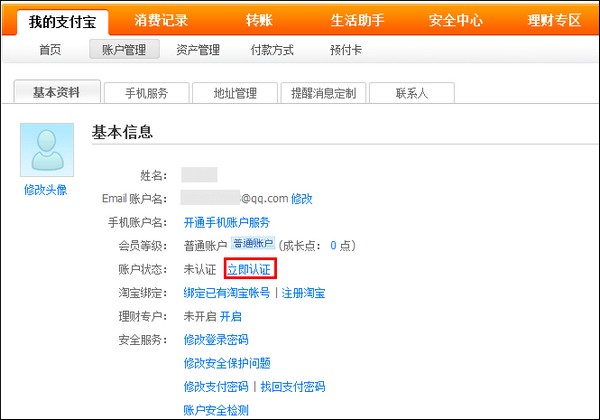Image resolution: width=600 pixels, height=420 pixels.
Task: Click 修改 next to Email account
Action: pos(302,199)
